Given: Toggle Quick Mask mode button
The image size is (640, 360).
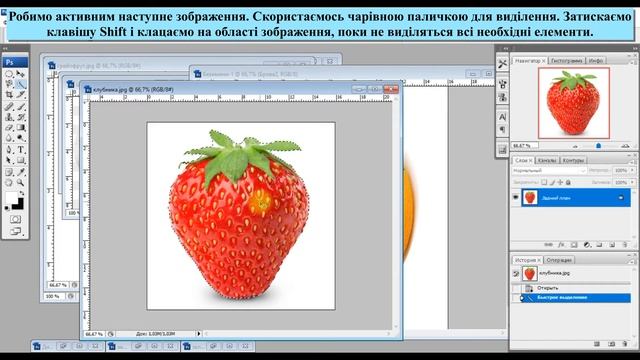Looking at the screenshot, I should (x=15, y=219).
